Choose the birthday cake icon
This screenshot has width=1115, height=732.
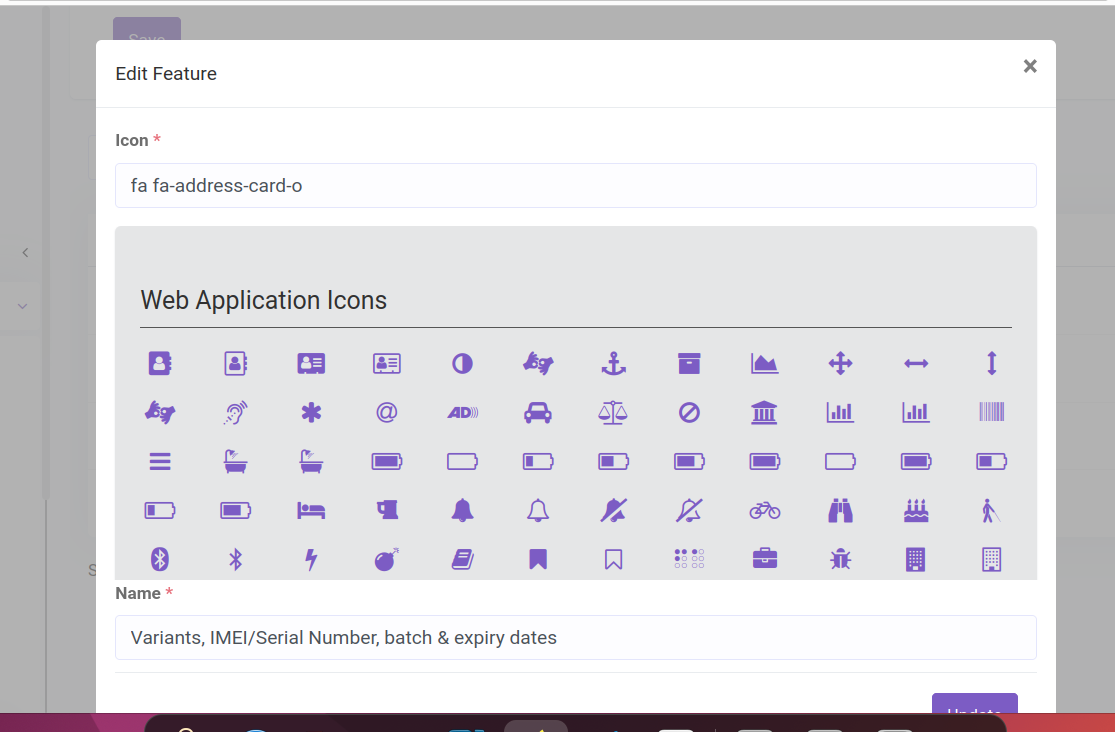click(916, 511)
